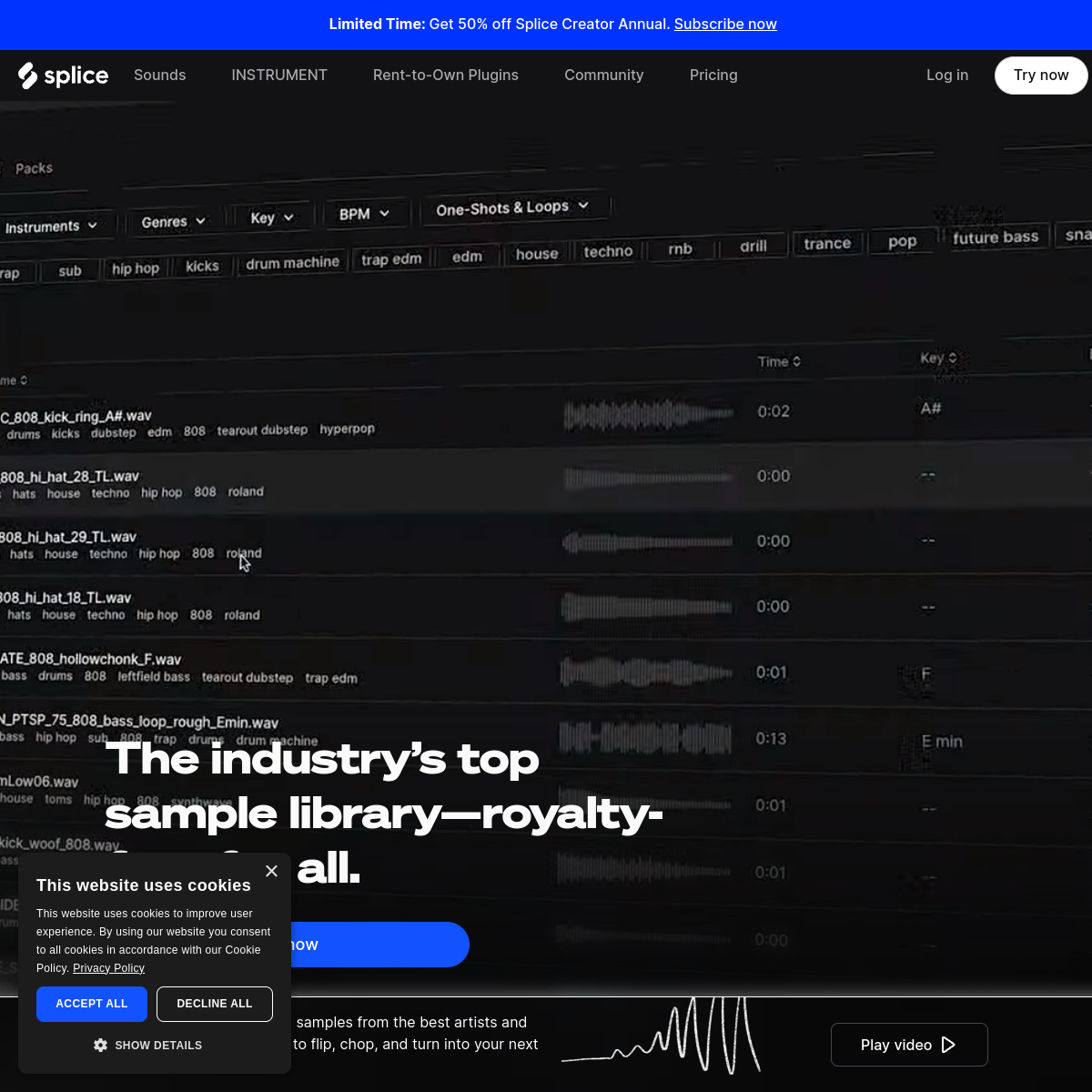Go to Rent-to-Own Plugins
The height and width of the screenshot is (1092, 1092).
(x=446, y=76)
